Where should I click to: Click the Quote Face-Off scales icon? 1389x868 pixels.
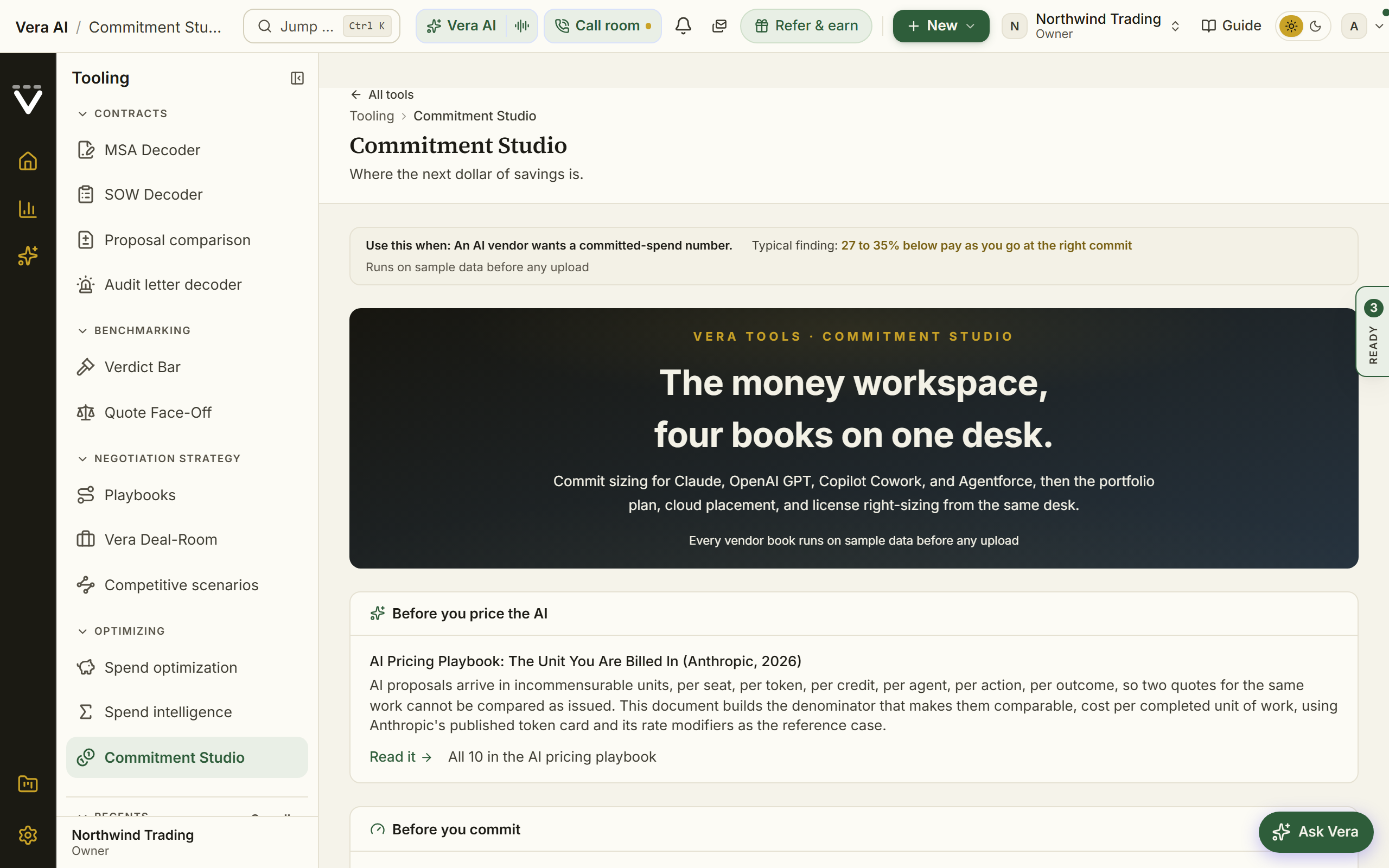pyautogui.click(x=86, y=413)
